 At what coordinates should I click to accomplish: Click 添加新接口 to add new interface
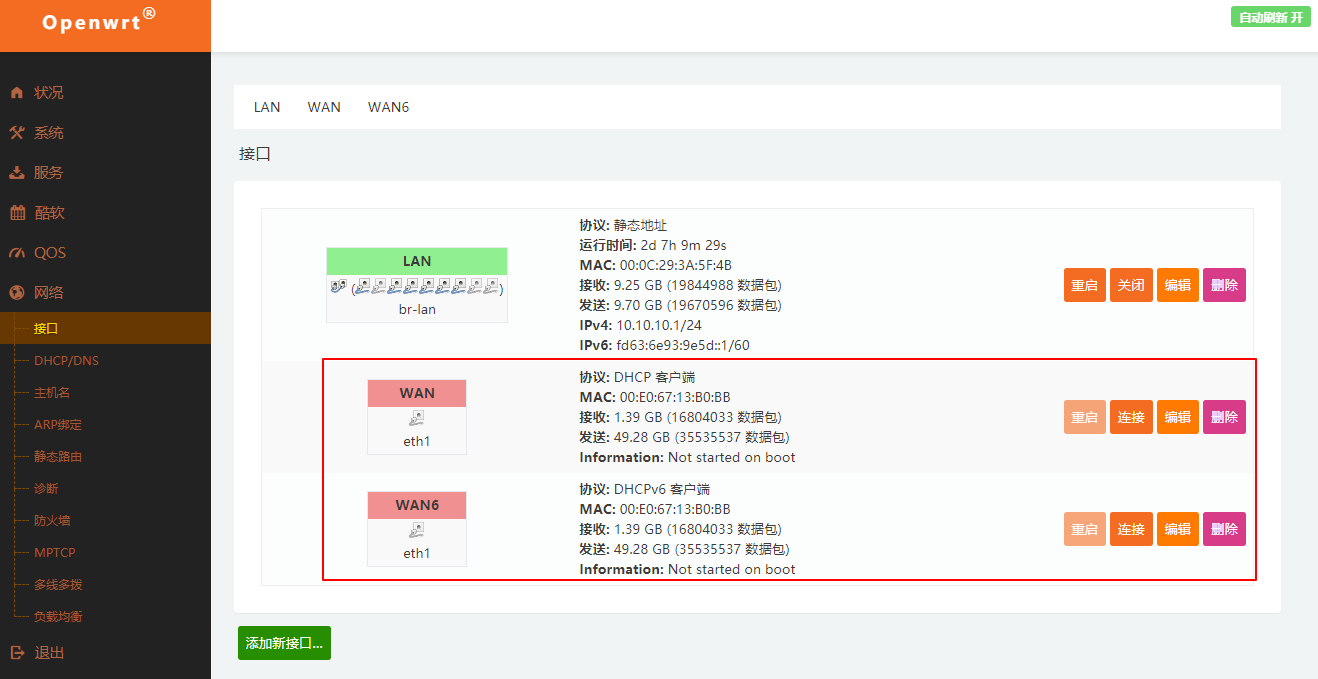click(x=284, y=643)
